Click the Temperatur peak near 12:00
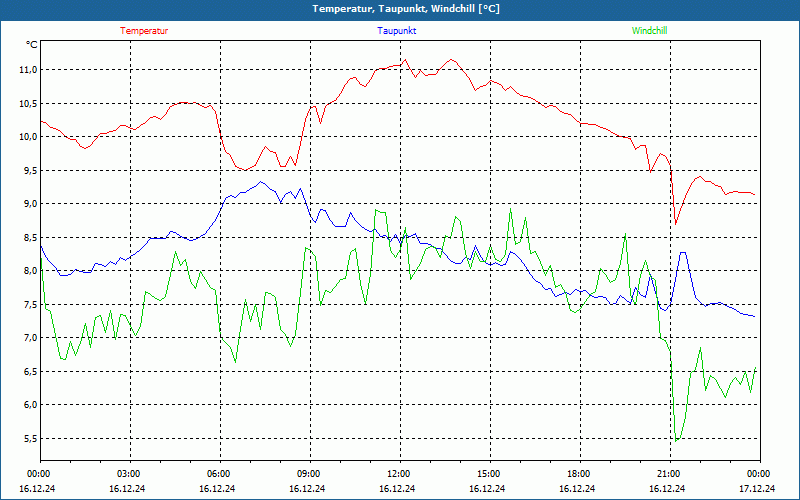This screenshot has width=800, height=500. [x=406, y=60]
